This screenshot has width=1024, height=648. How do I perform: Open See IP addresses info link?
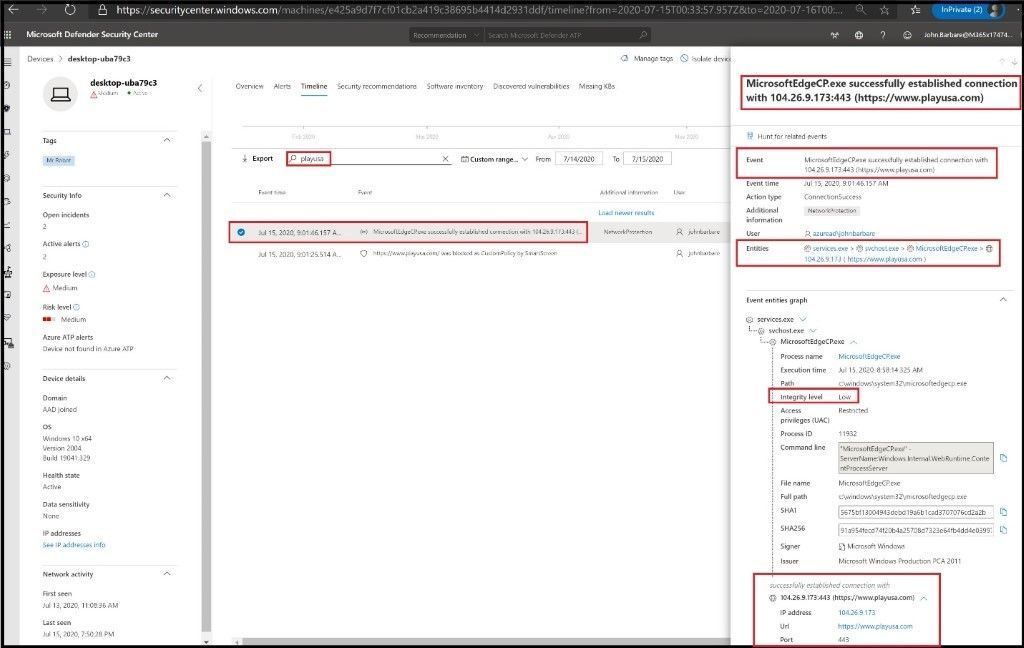click(74, 545)
